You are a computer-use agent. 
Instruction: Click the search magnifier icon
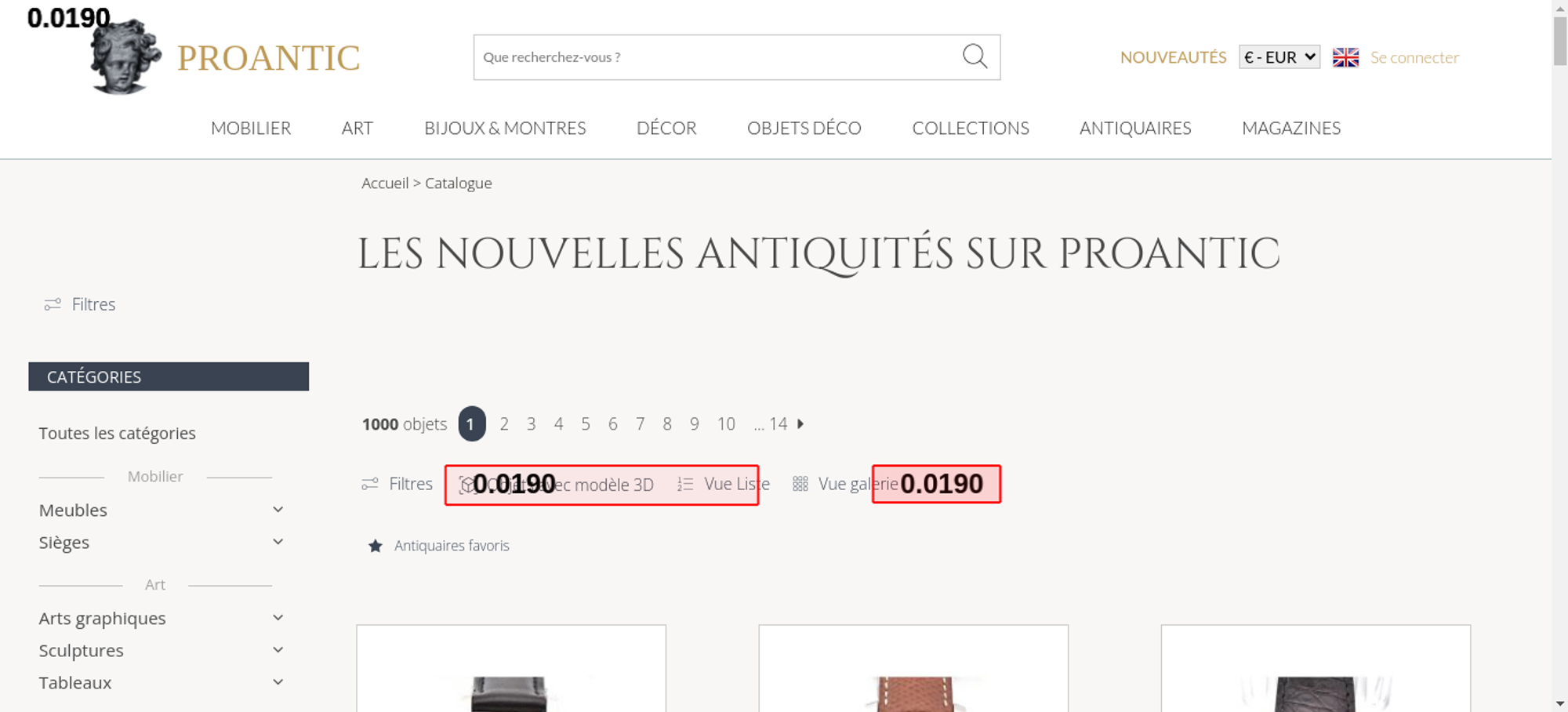[x=975, y=56]
